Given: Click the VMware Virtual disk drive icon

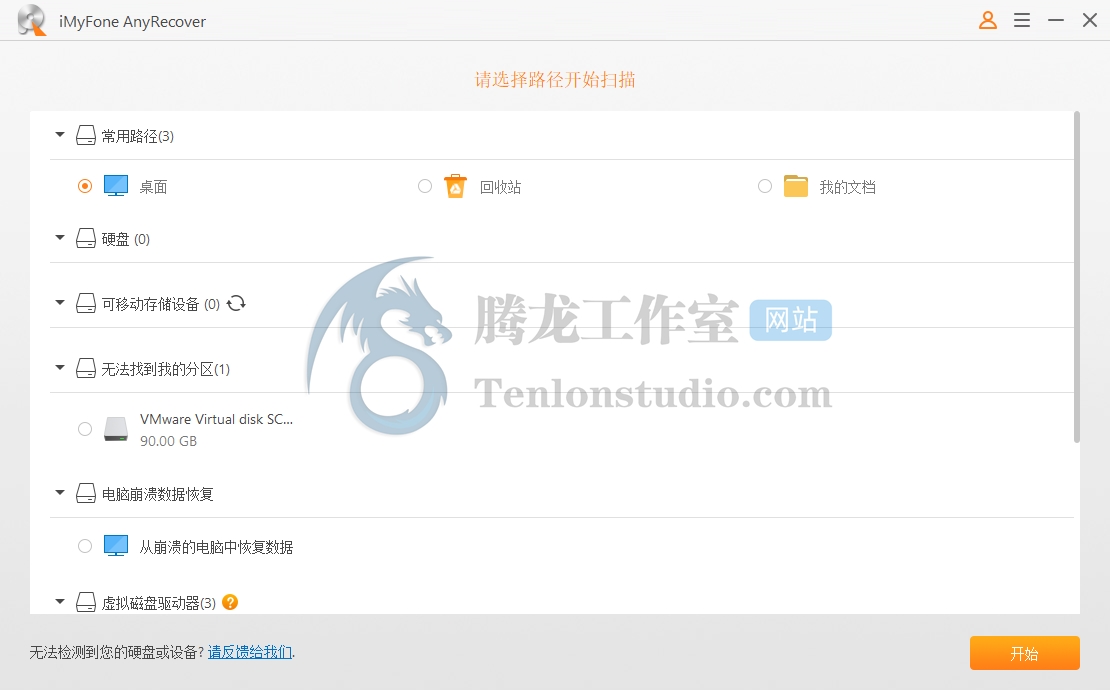Looking at the screenshot, I should [x=116, y=429].
